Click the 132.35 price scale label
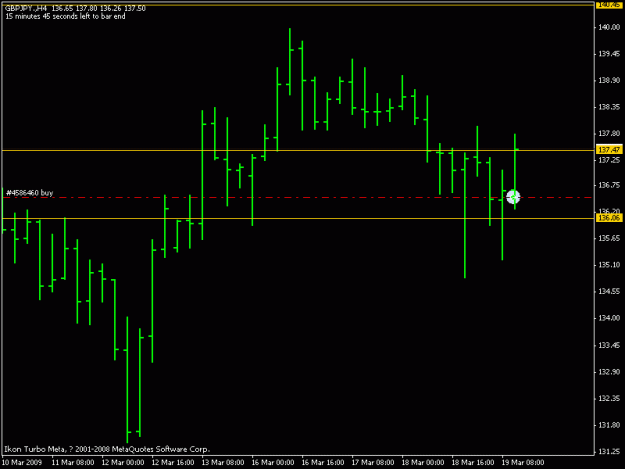The width and height of the screenshot is (625, 469). (609, 398)
